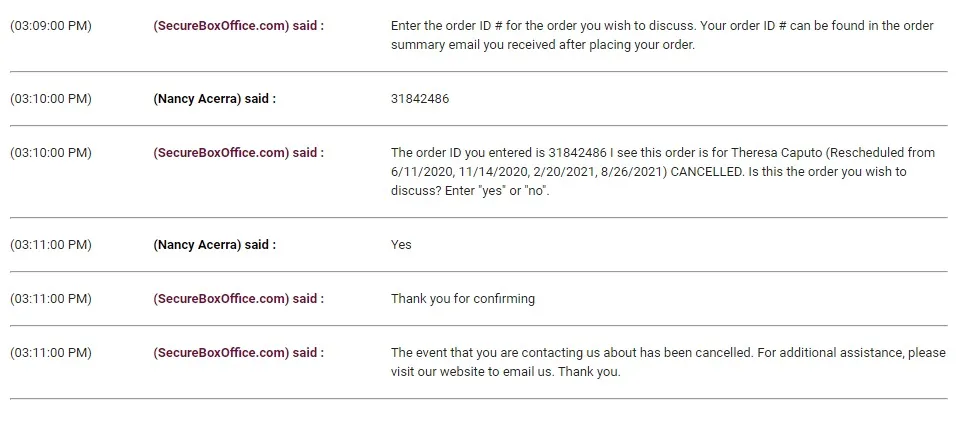This screenshot has height=441, width=968.
Task: Click the timestamp beside Nancy's Yes reply
Action: pyautogui.click(x=51, y=245)
